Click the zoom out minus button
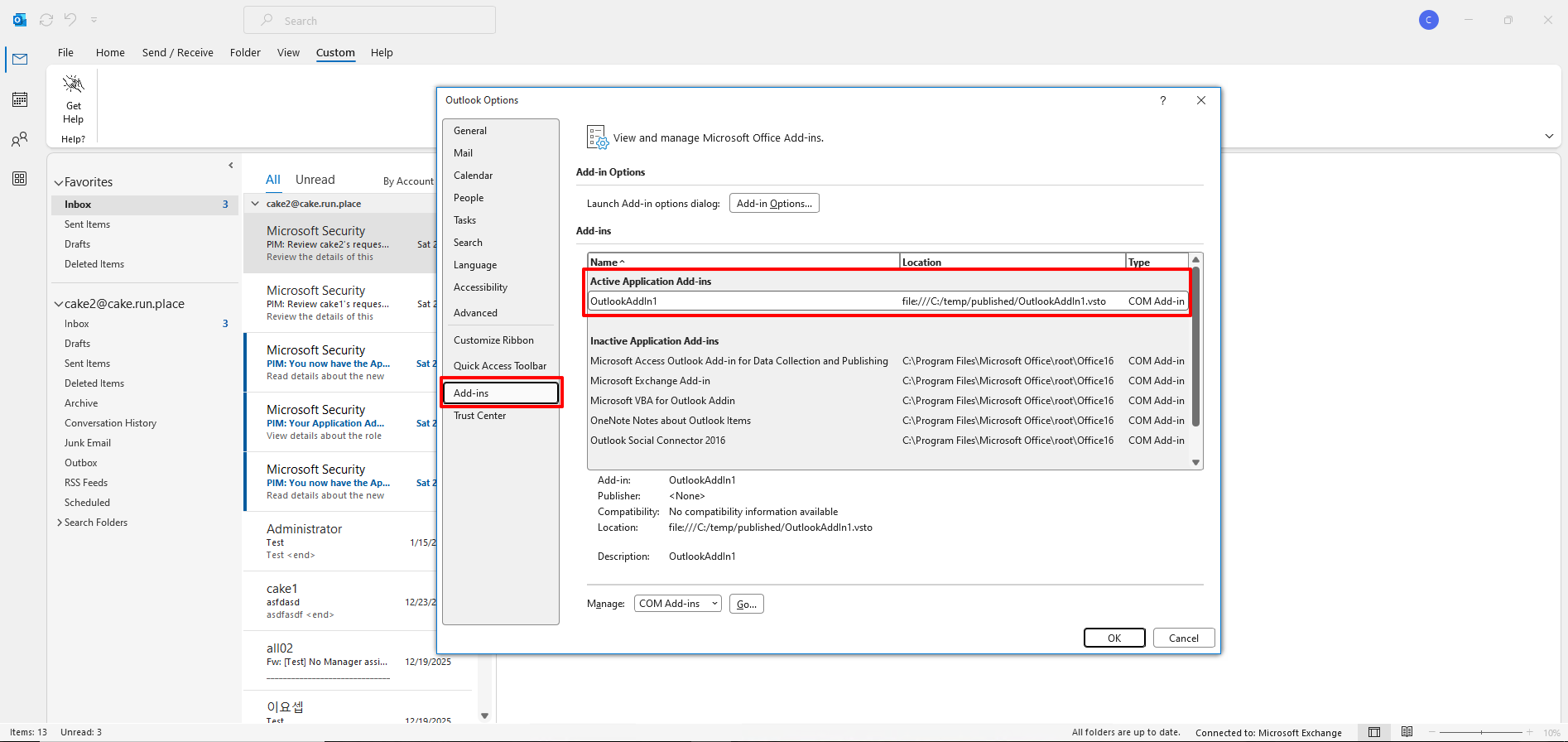 (x=1434, y=732)
